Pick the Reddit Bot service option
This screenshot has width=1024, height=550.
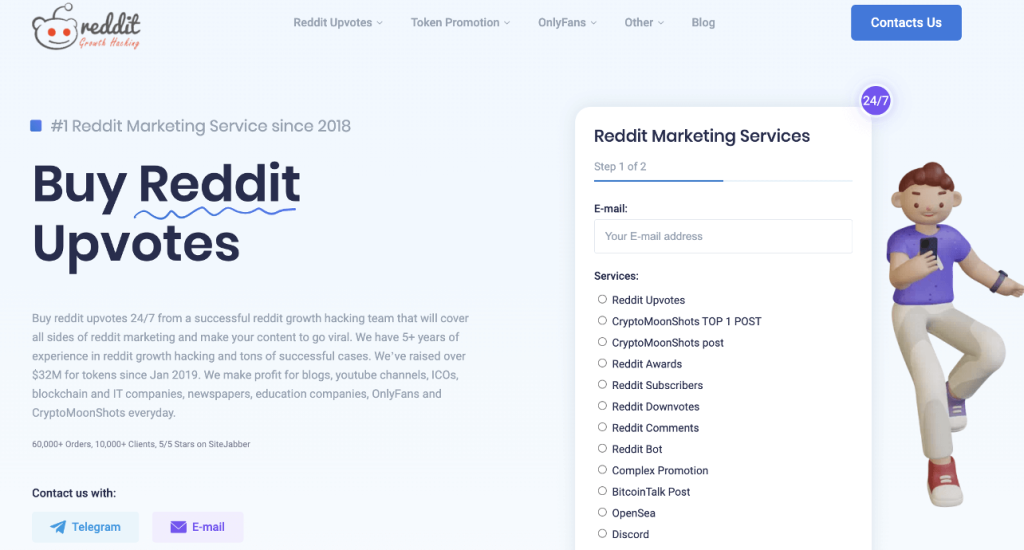click(602, 448)
